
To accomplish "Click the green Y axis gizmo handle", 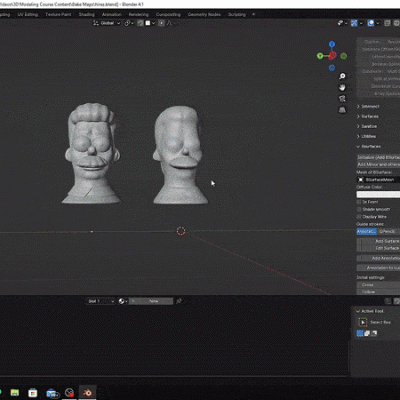I will (320, 56).
